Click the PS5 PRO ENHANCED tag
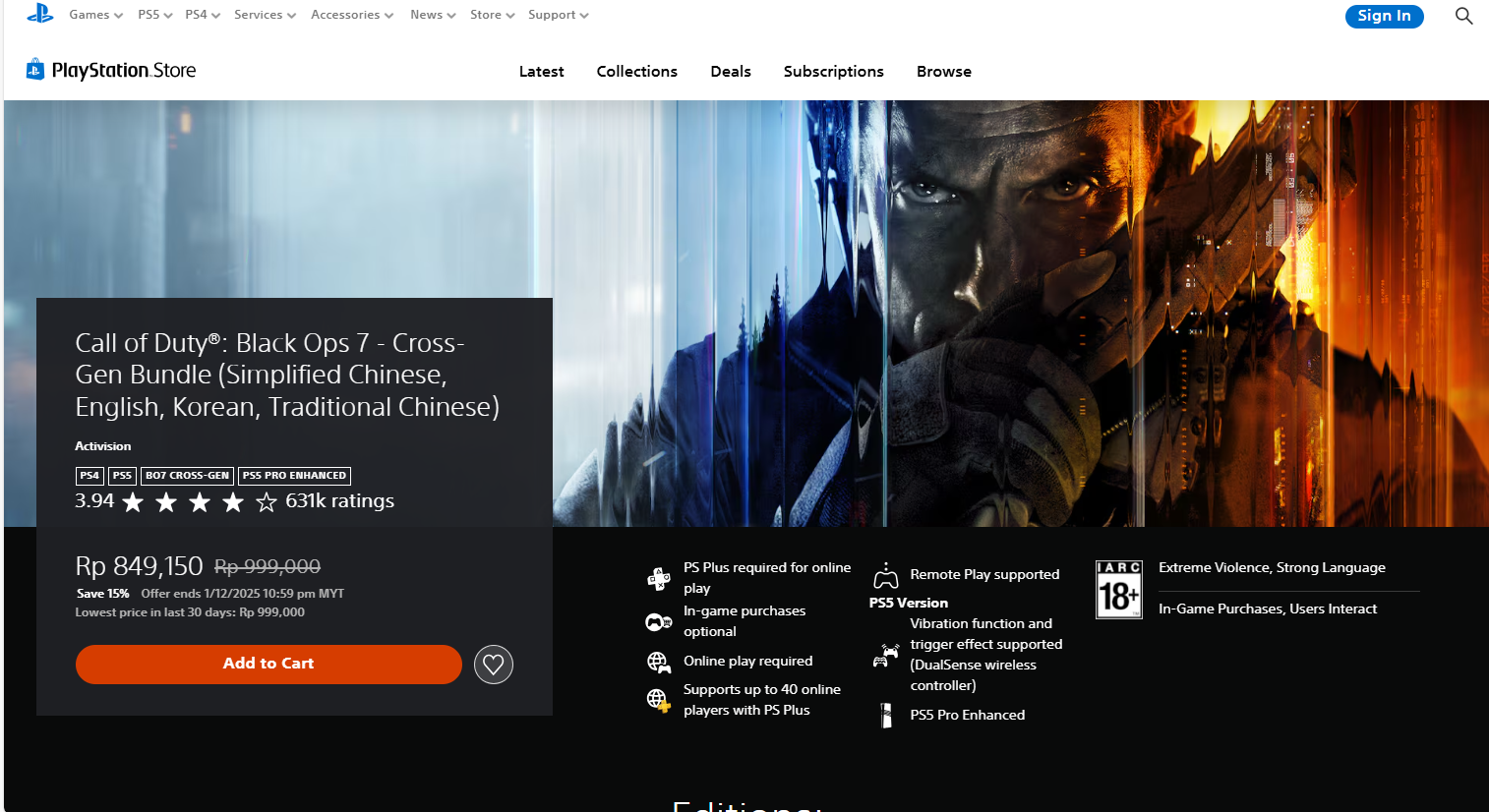The height and width of the screenshot is (812, 1489). point(294,476)
